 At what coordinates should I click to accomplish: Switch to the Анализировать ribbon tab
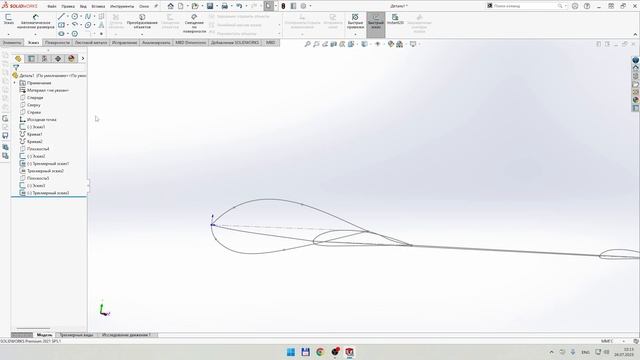[x=156, y=42]
